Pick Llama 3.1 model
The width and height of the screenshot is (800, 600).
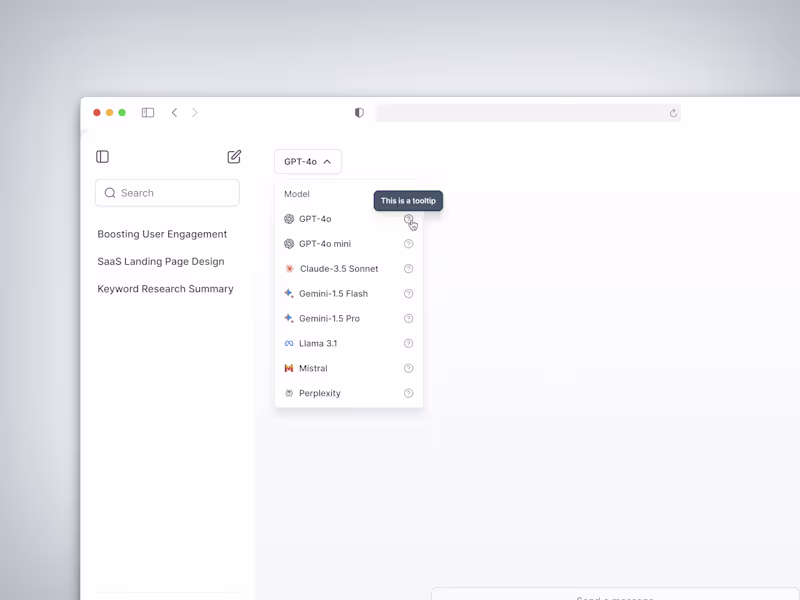(349, 344)
